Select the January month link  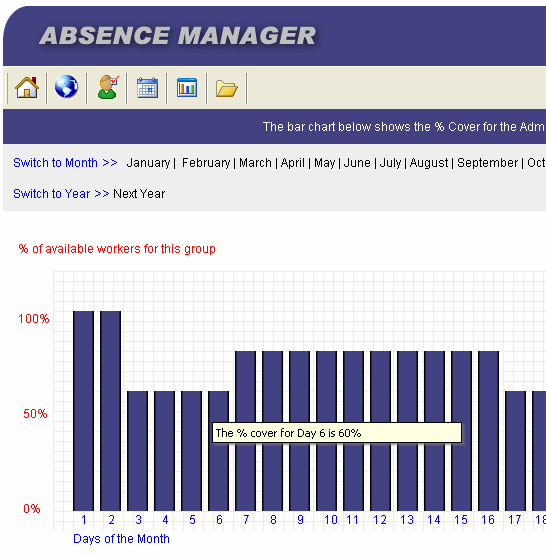click(148, 163)
